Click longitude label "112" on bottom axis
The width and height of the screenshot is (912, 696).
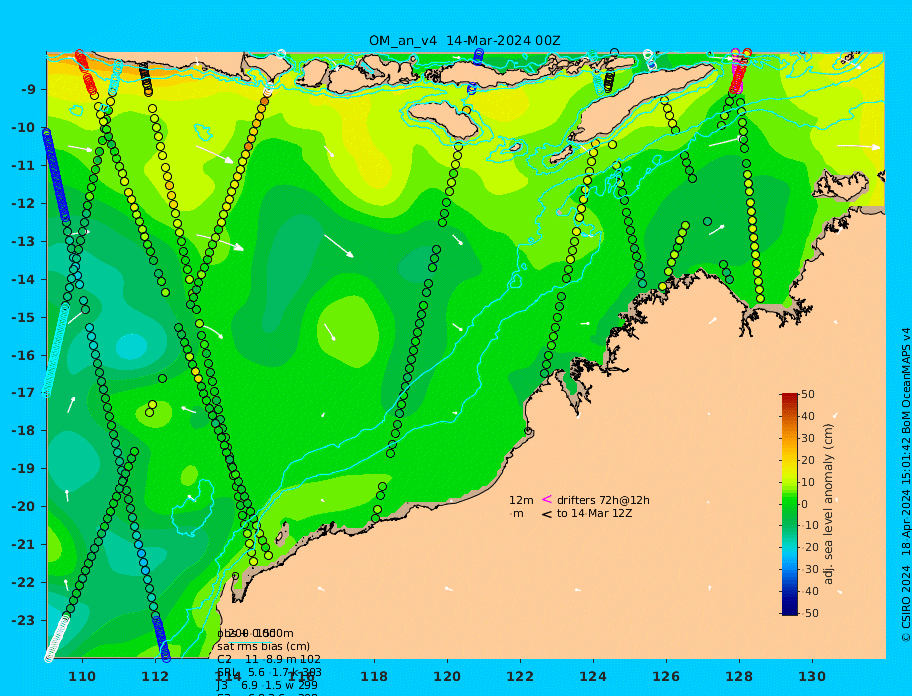point(155,677)
